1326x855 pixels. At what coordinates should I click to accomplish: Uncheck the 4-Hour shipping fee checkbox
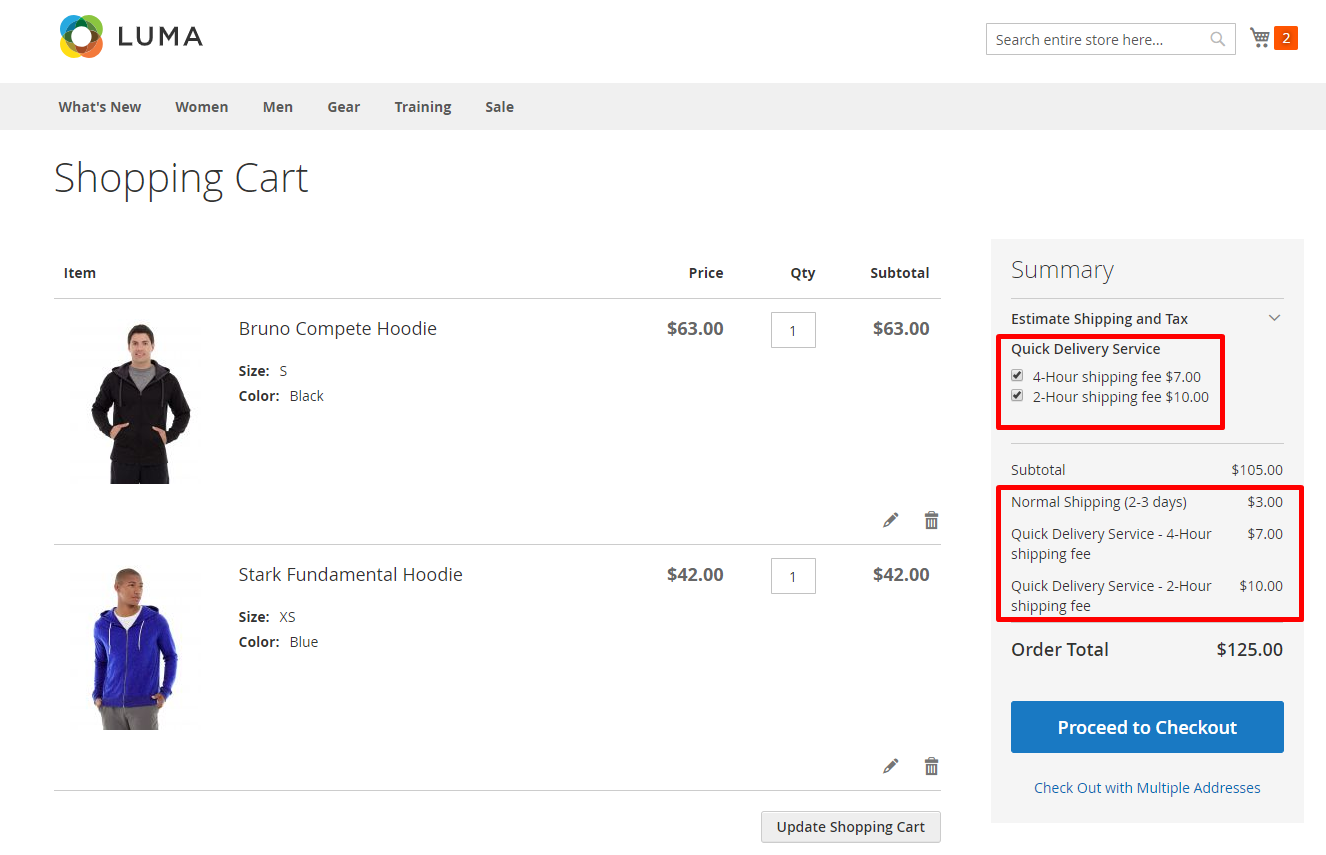click(1017, 376)
